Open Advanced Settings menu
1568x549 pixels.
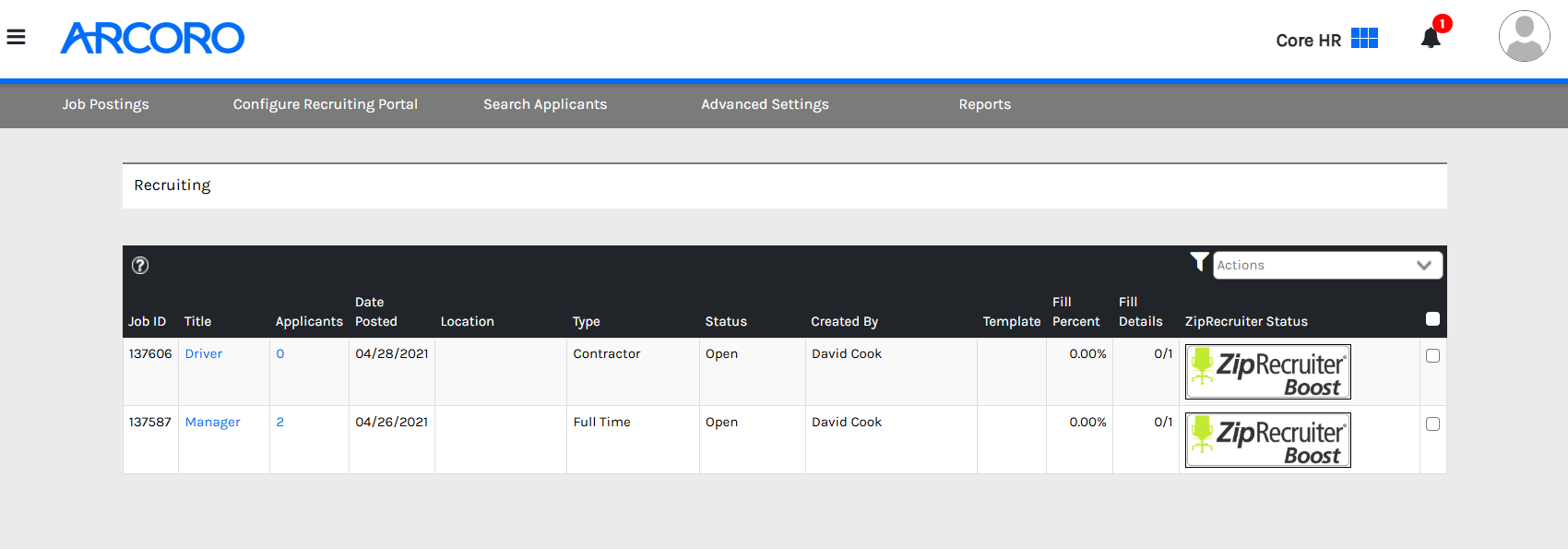765,104
